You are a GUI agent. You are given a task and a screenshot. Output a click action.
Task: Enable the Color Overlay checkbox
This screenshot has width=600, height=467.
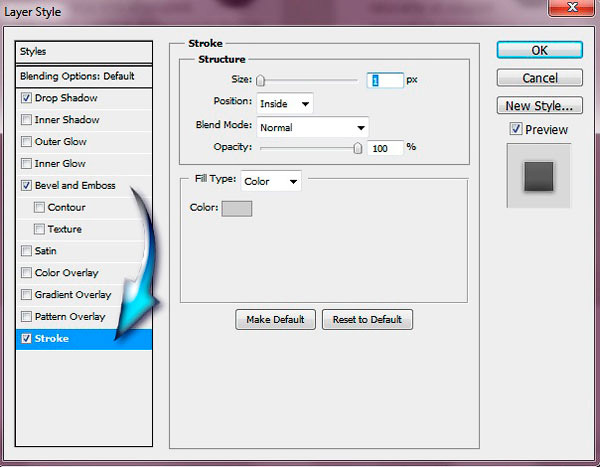click(x=26, y=273)
